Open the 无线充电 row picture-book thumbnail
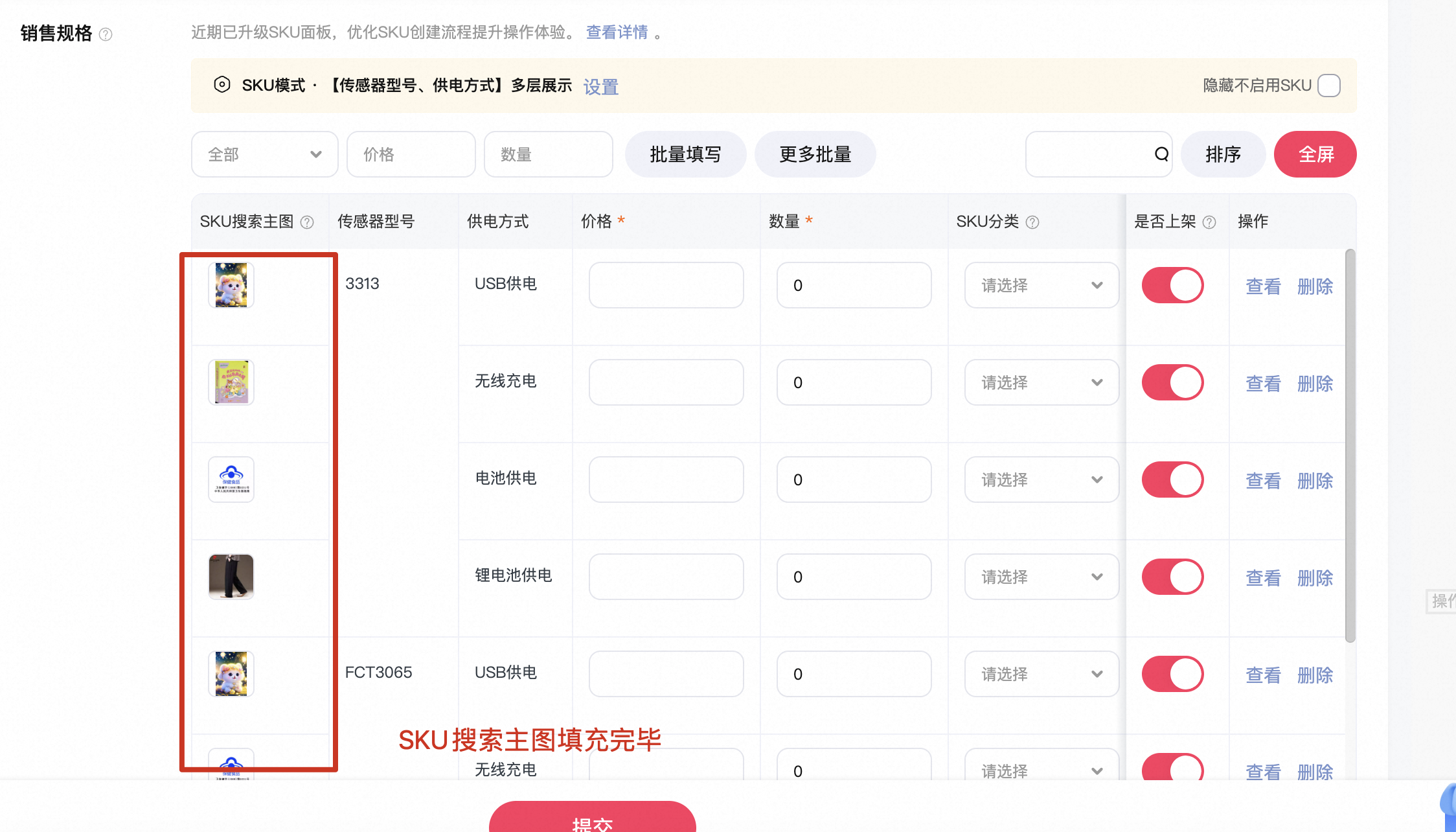 click(x=231, y=382)
